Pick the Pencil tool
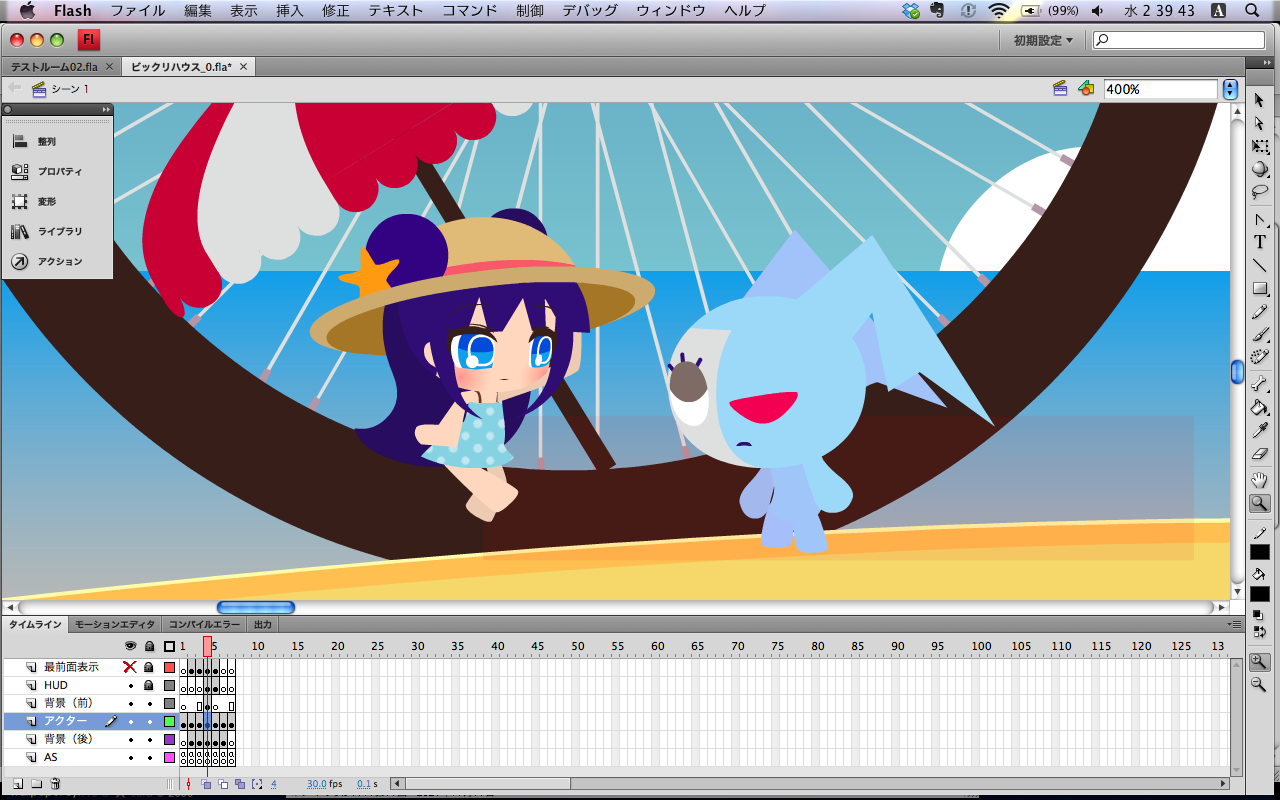The image size is (1280, 800). pyautogui.click(x=1259, y=311)
